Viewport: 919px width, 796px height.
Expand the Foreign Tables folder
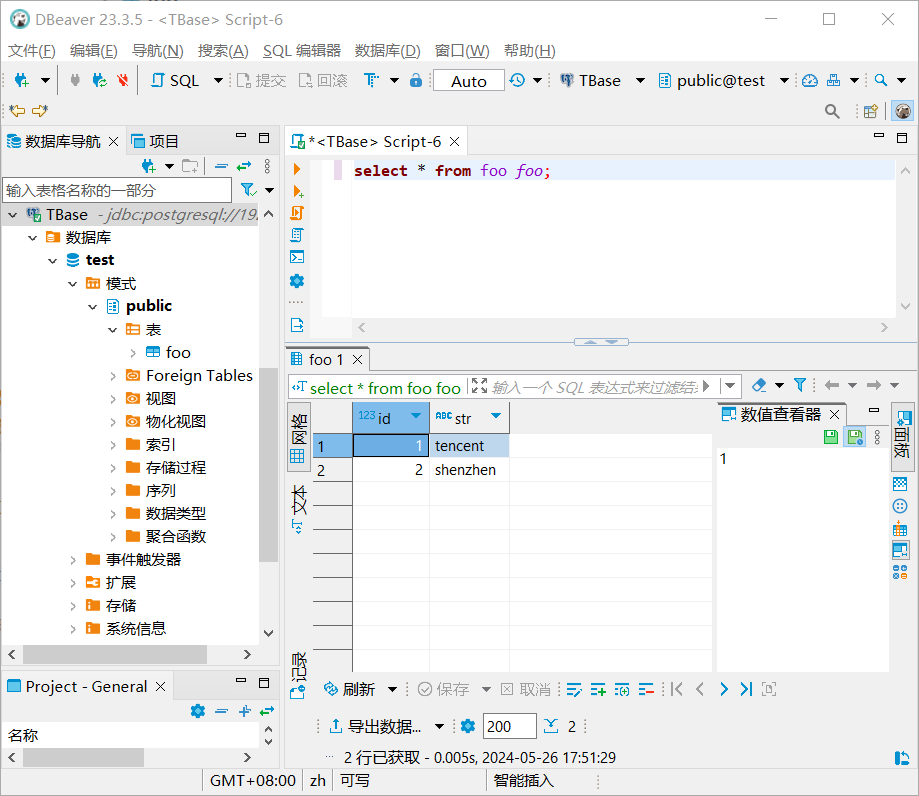[x=113, y=376]
